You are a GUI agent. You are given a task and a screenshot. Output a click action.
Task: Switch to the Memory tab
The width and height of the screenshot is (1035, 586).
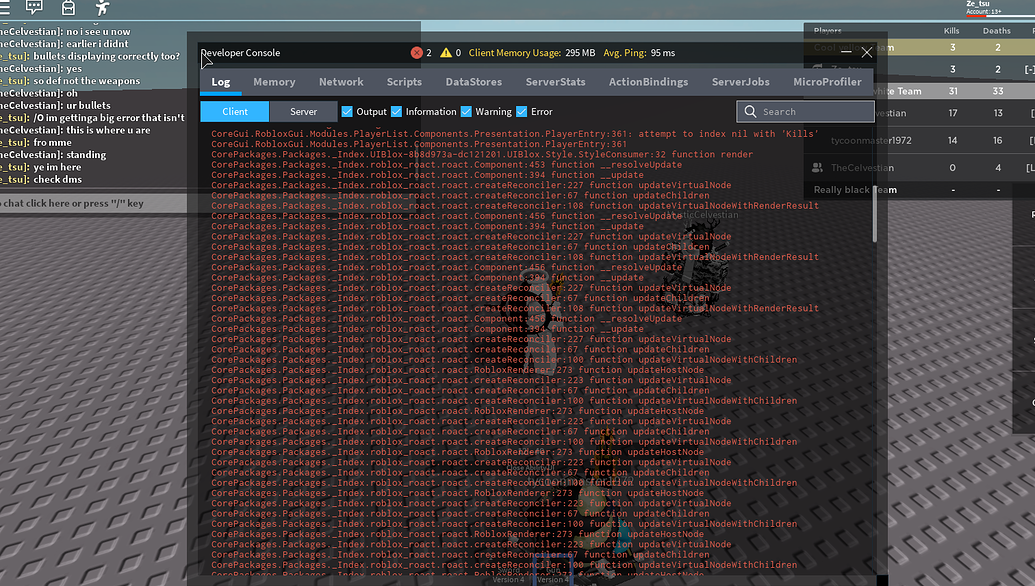point(274,82)
